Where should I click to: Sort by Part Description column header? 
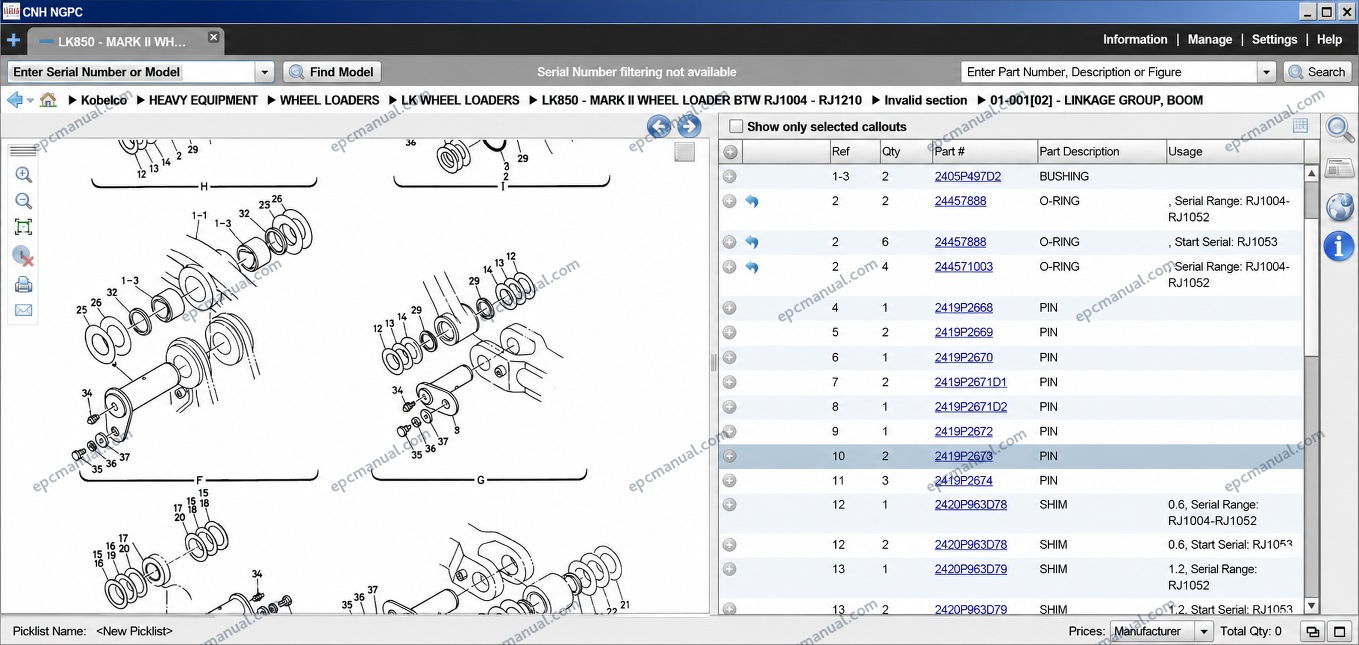[x=1100, y=152]
